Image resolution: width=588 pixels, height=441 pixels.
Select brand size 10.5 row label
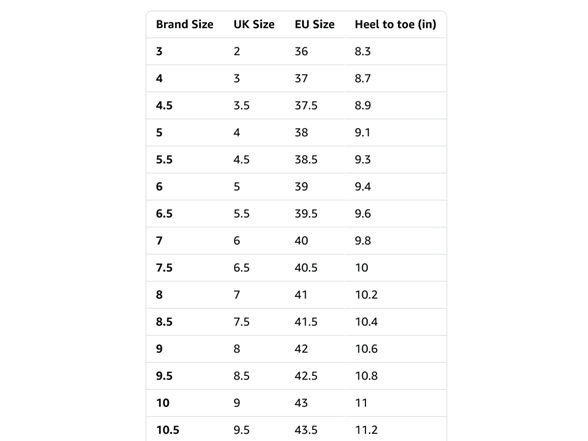coord(168,429)
